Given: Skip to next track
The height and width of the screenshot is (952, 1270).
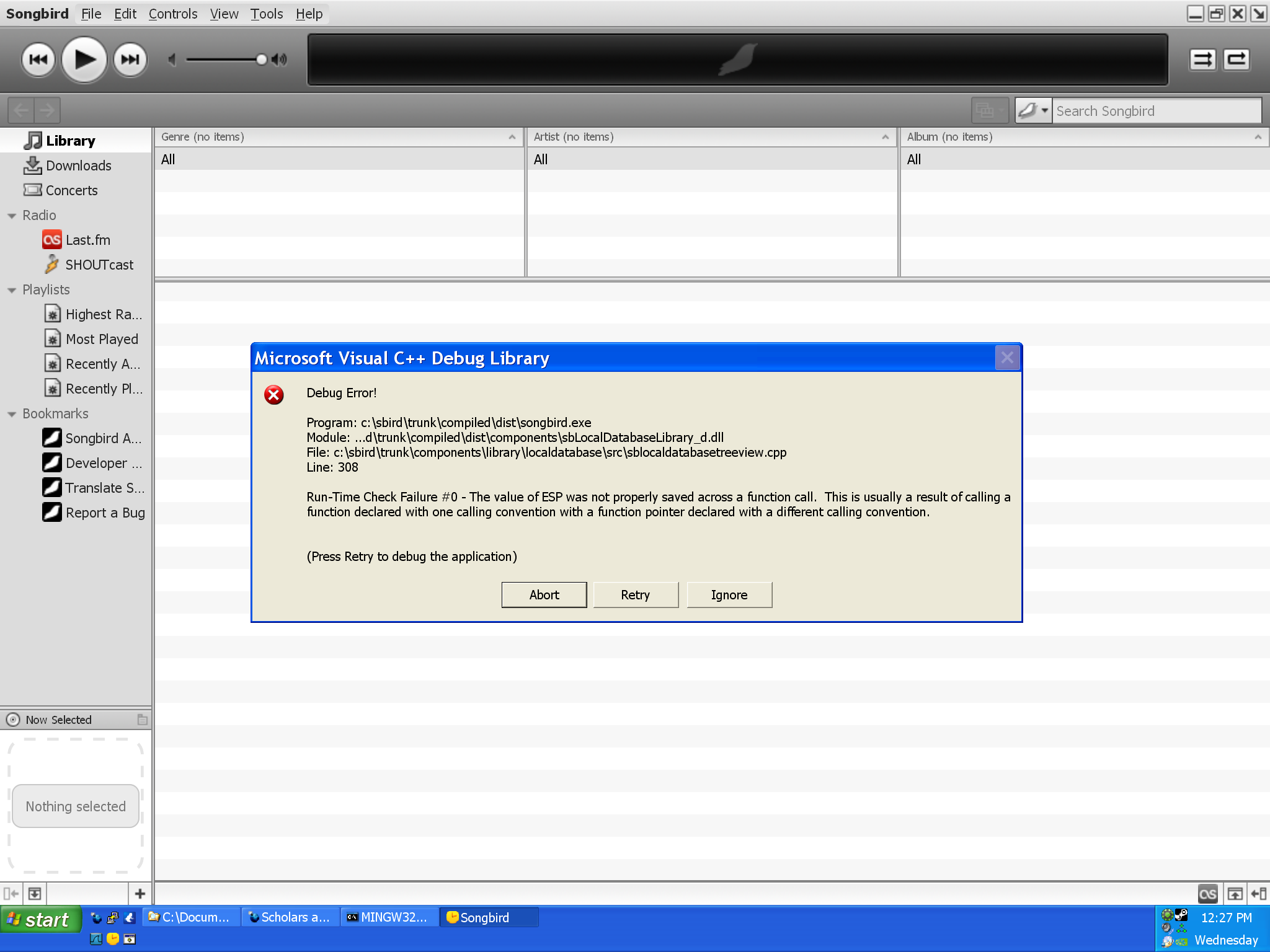Looking at the screenshot, I should (x=130, y=59).
